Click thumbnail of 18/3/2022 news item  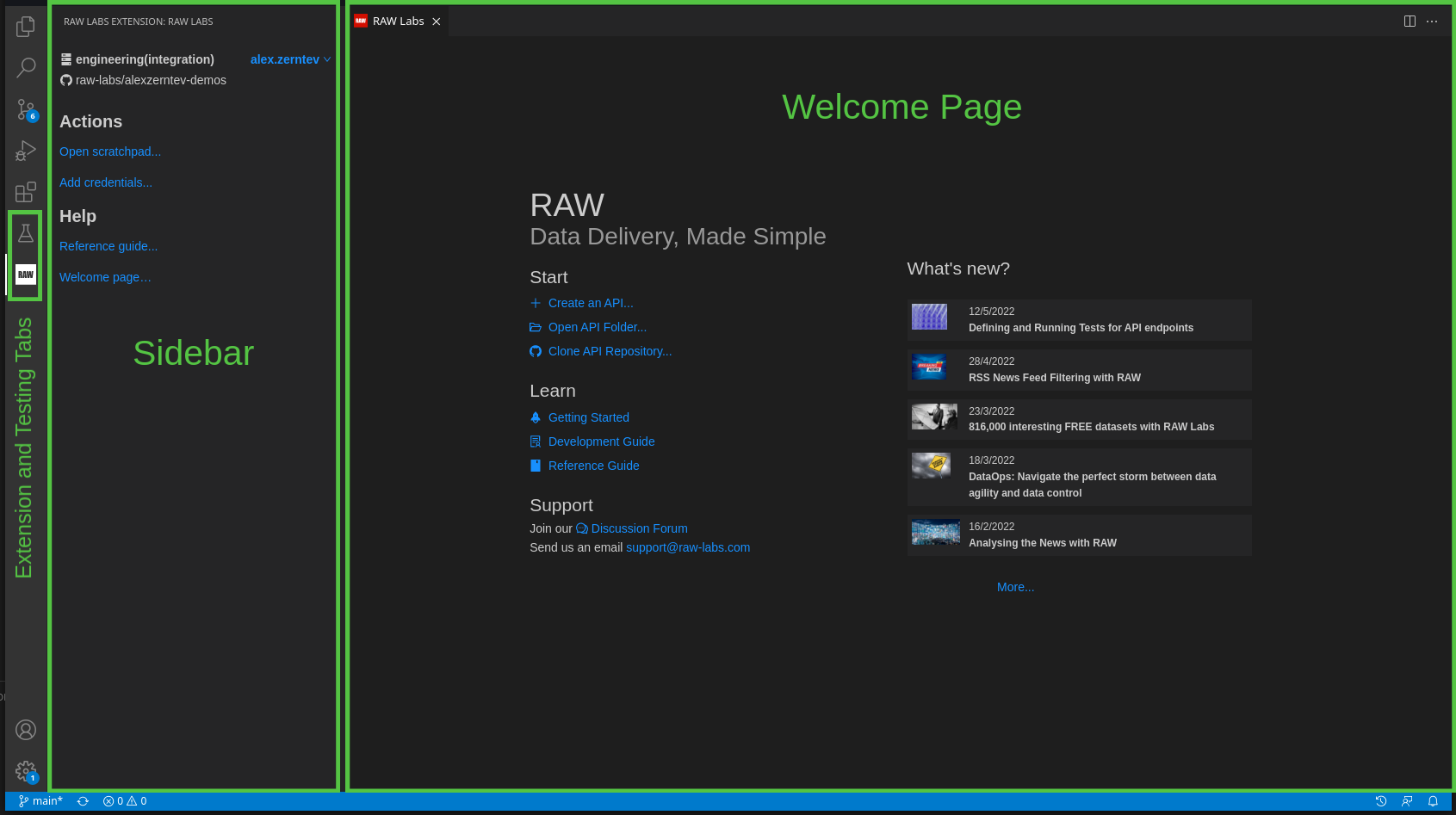pos(931,466)
